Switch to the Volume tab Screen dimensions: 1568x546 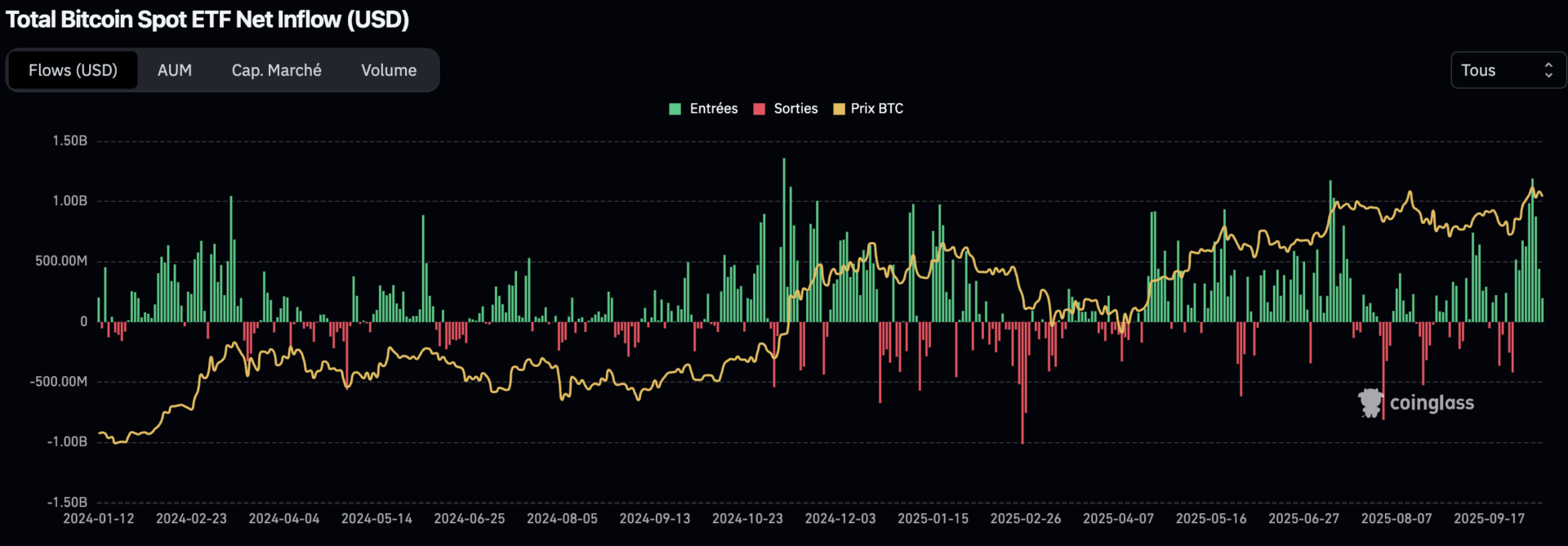[389, 70]
